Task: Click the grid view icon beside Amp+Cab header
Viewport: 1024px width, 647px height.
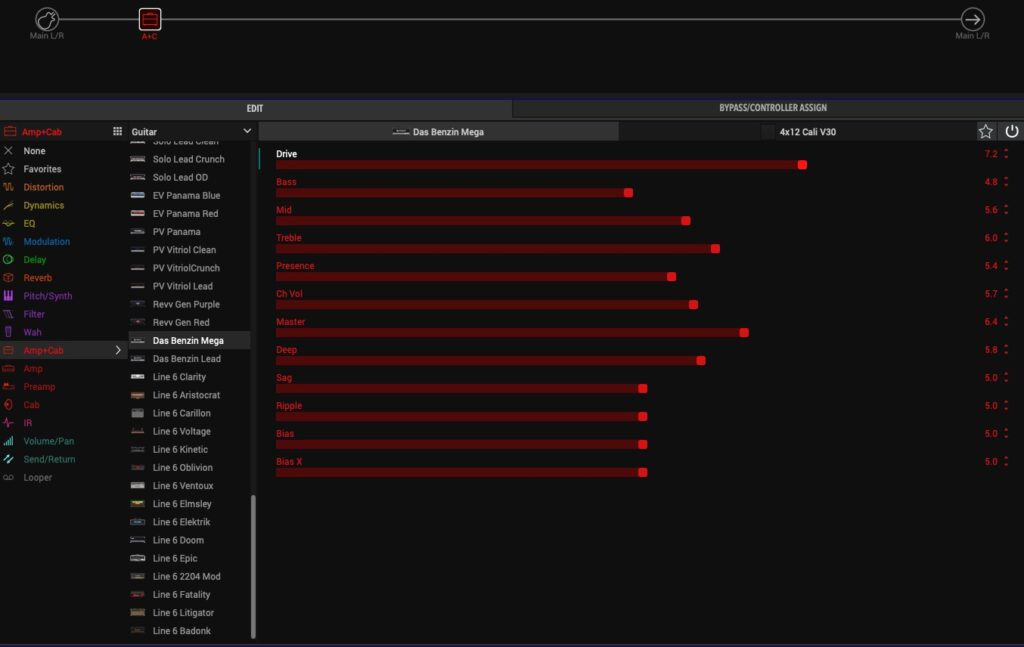Action: [x=117, y=131]
